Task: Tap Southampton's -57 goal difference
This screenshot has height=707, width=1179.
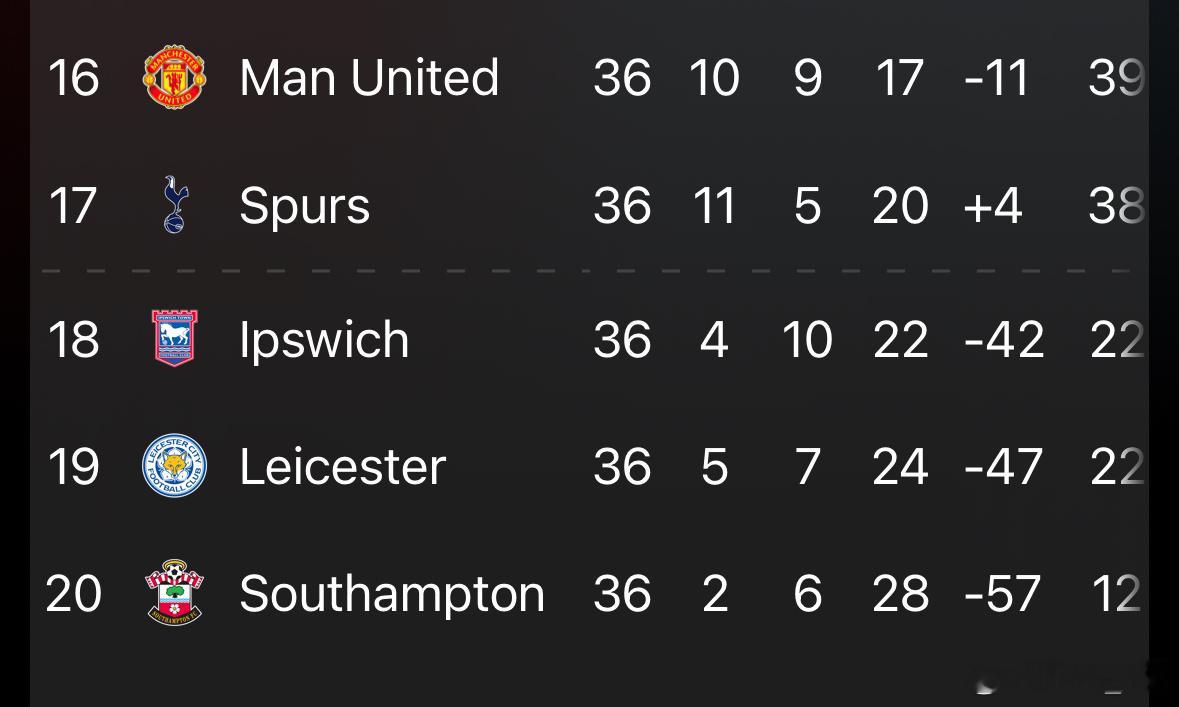Action: pyautogui.click(x=1003, y=593)
